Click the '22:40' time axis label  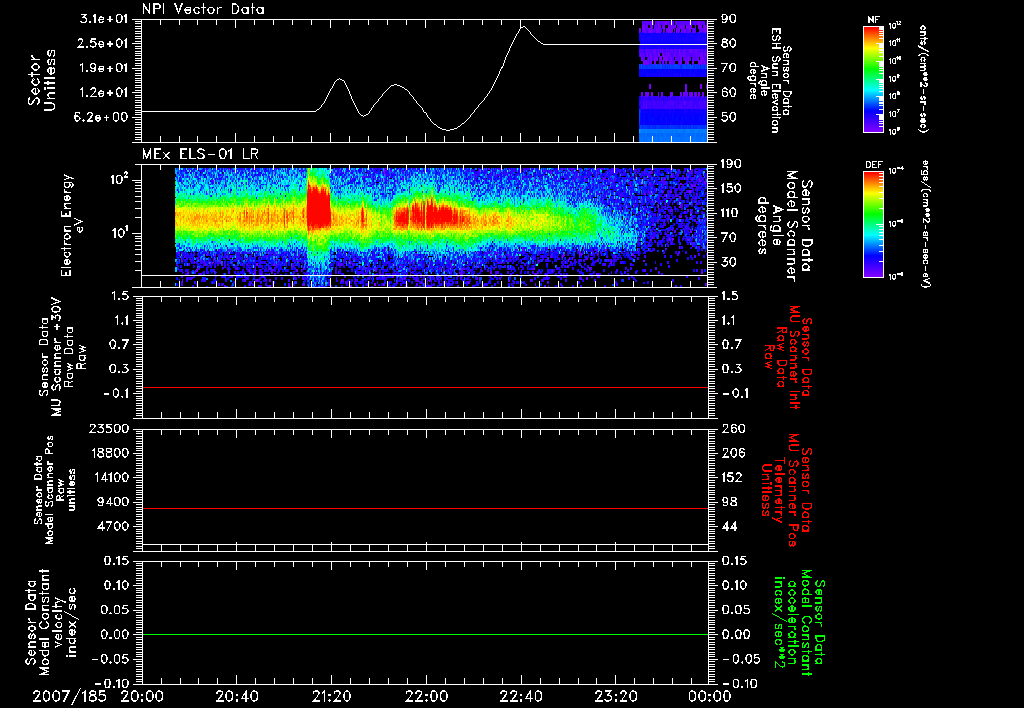coord(521,696)
